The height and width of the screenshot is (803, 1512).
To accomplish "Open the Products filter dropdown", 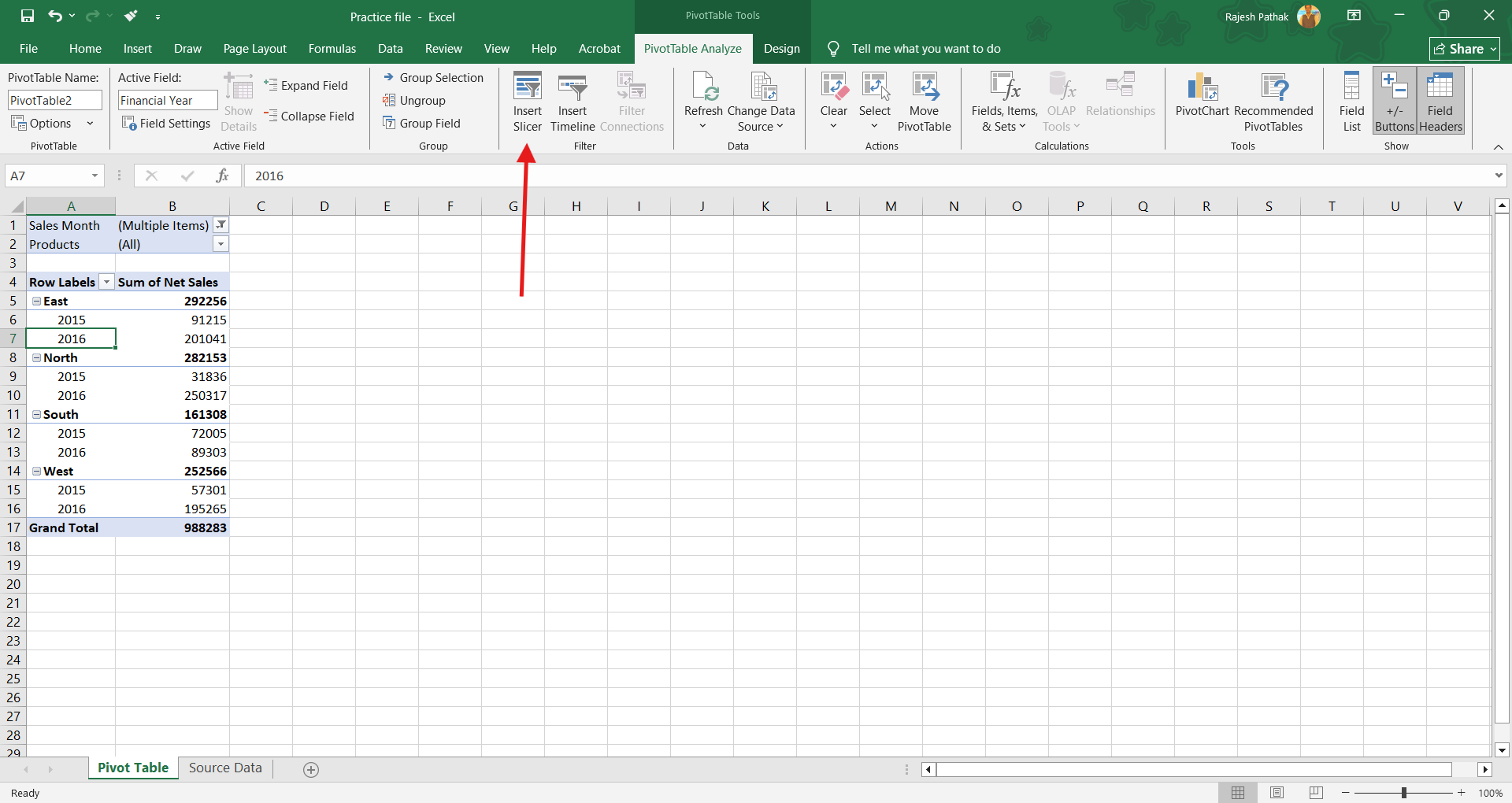I will pyautogui.click(x=221, y=245).
